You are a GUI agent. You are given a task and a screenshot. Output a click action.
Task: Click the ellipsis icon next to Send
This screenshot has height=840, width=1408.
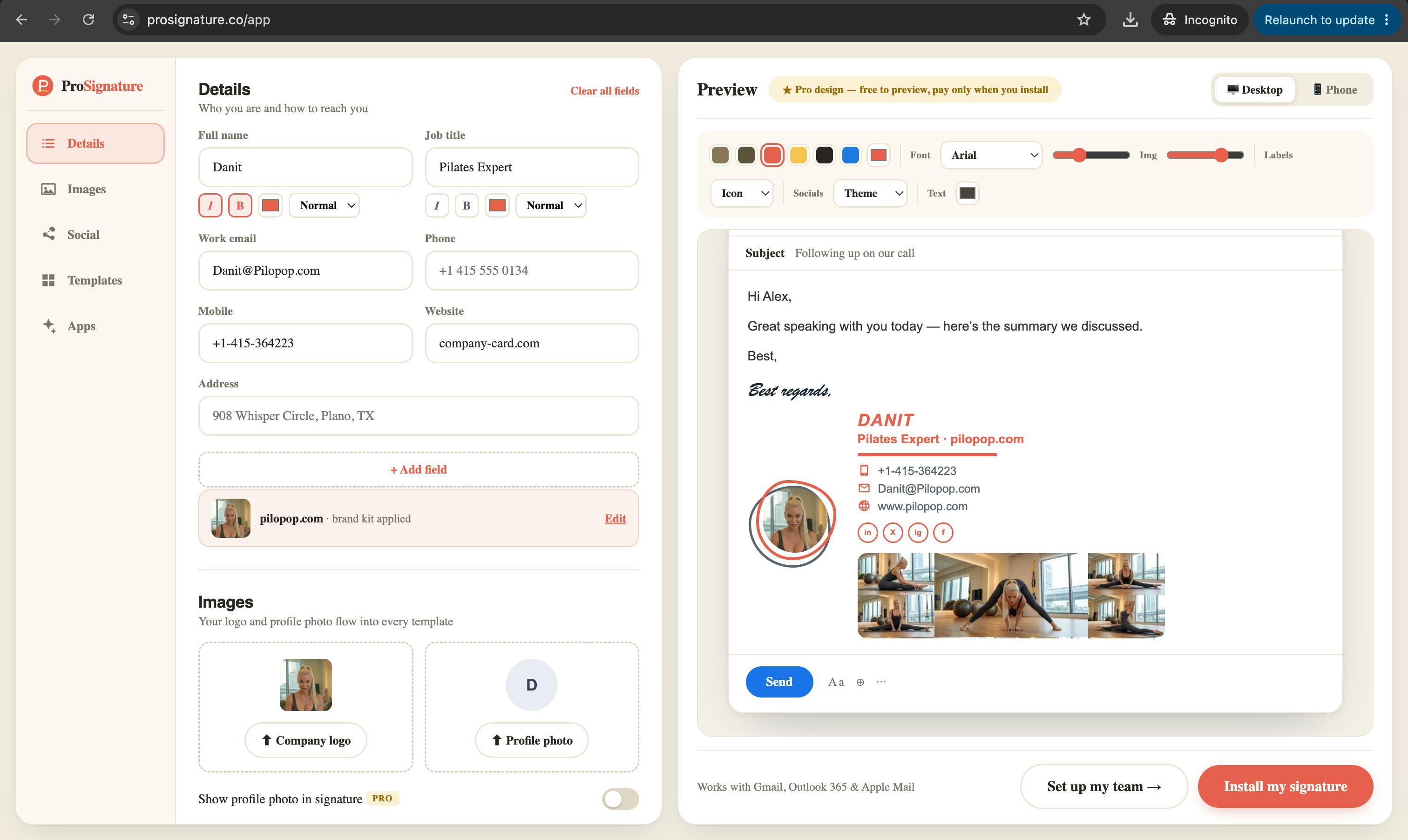pyautogui.click(x=881, y=682)
